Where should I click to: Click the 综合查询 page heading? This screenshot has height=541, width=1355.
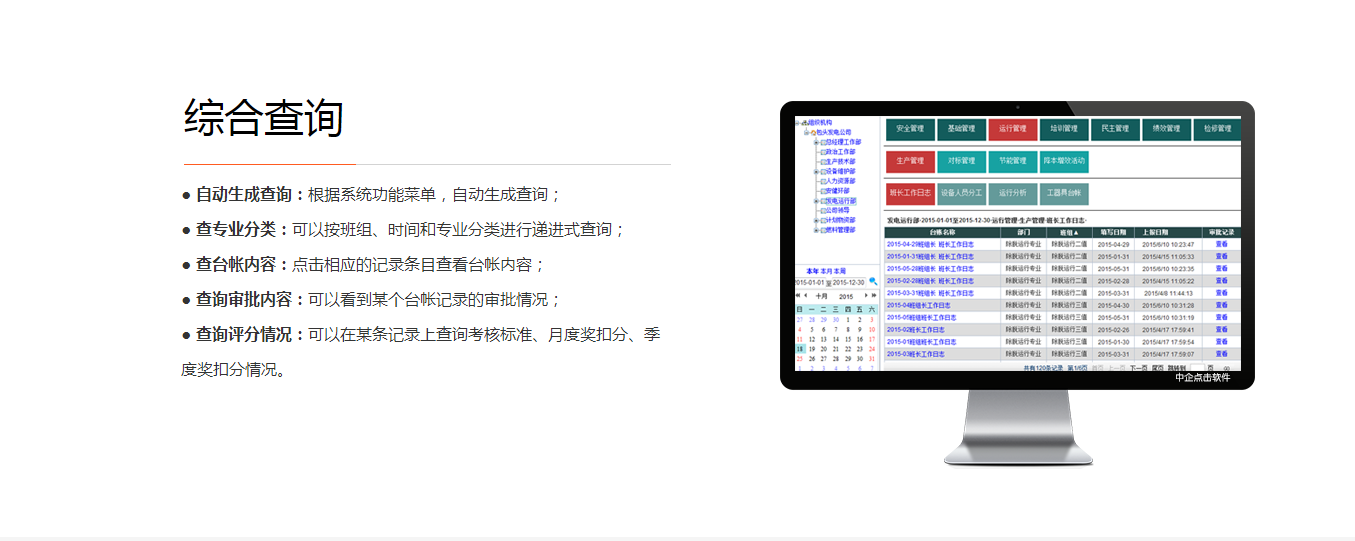264,118
